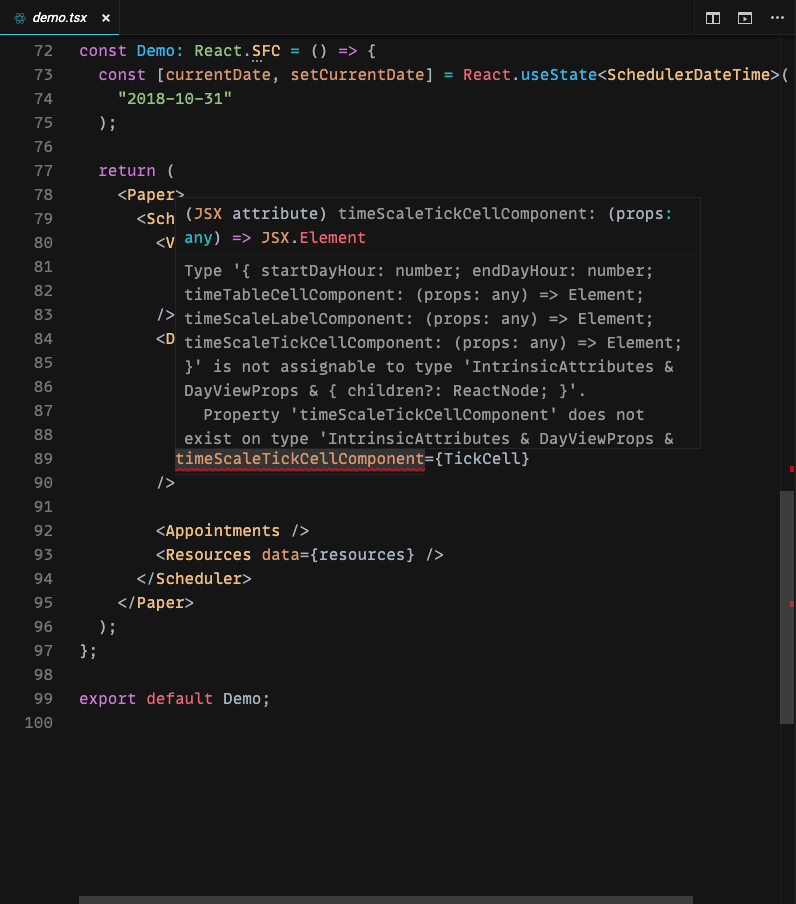
Task: Click line number 100 in the gutter
Action: point(39,723)
